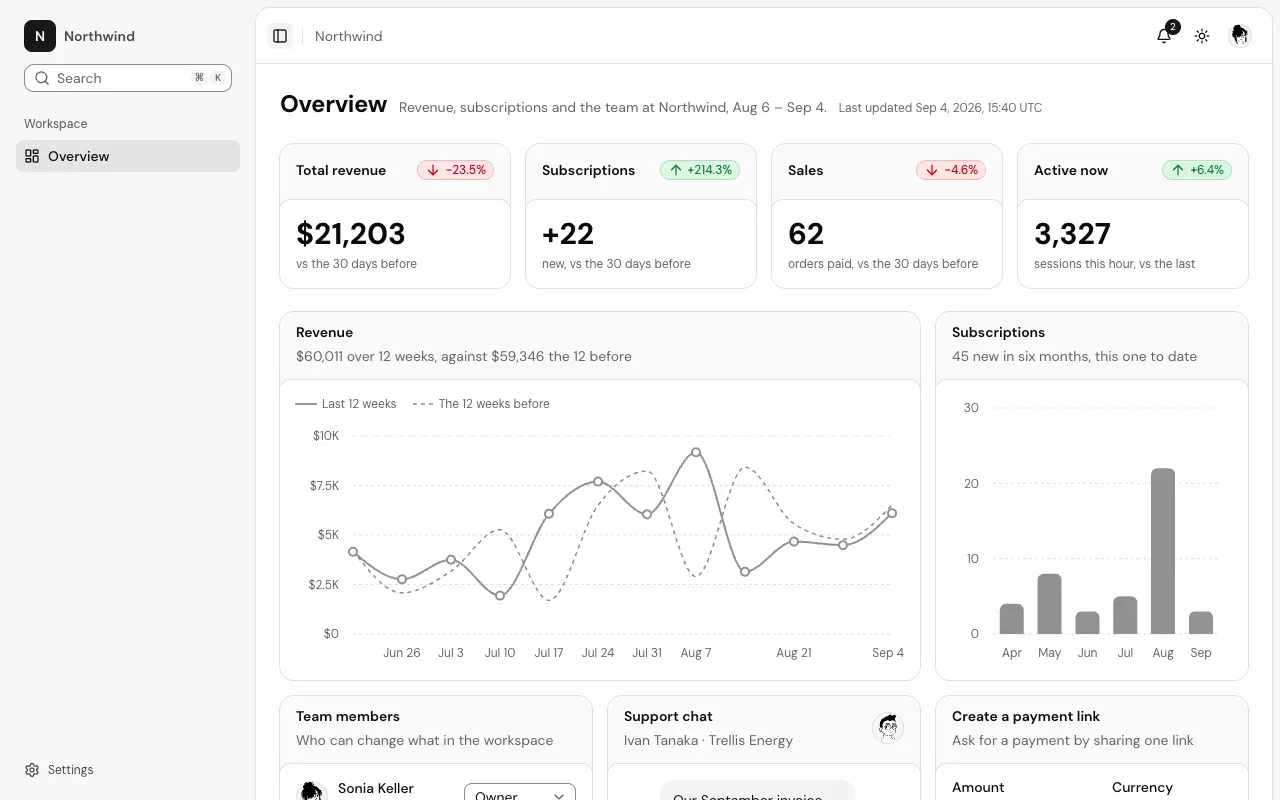Click "The 12 weeks before" legend entry
The width and height of the screenshot is (1280, 800).
pos(481,404)
